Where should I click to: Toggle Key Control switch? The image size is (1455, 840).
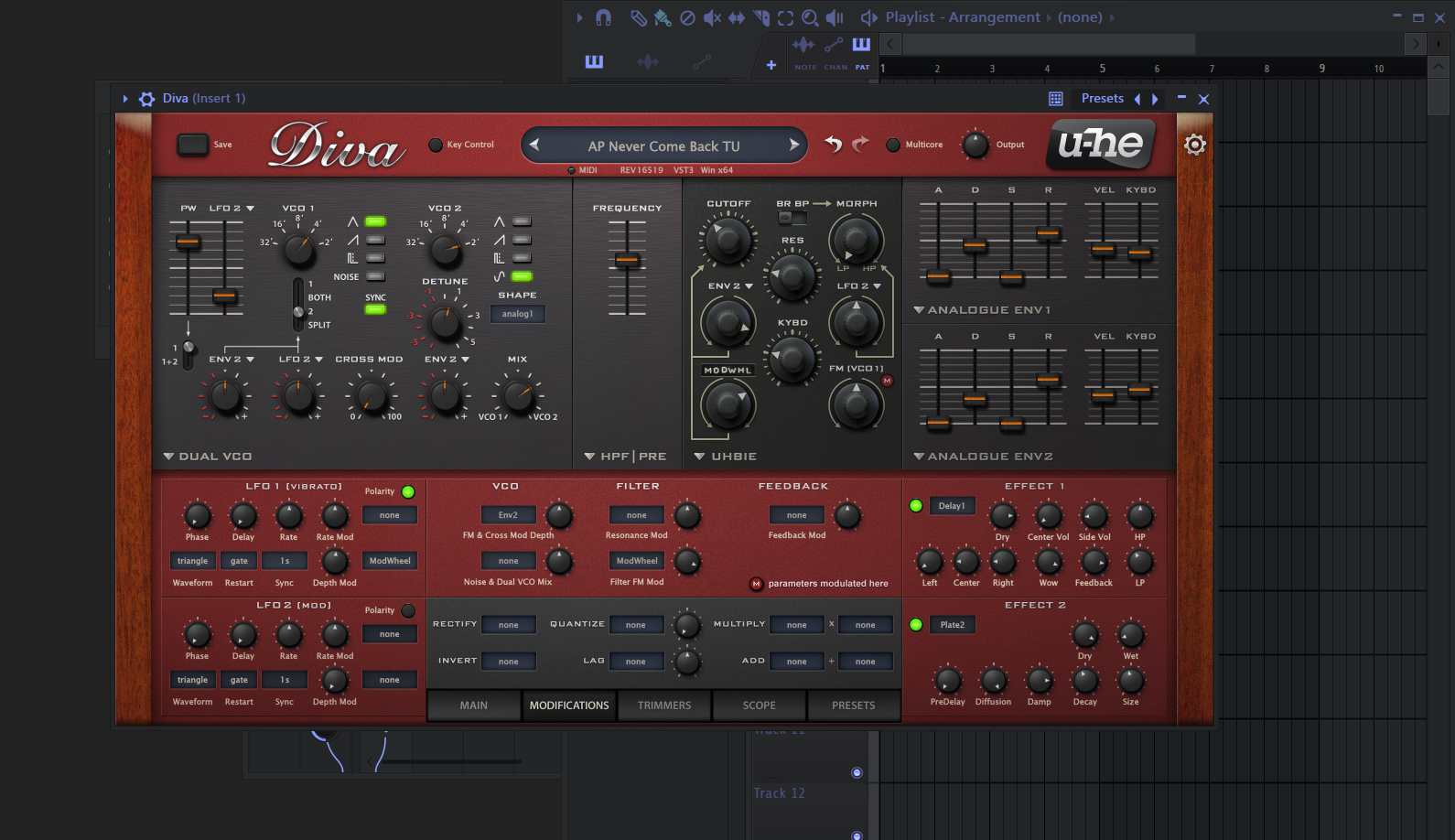436,145
